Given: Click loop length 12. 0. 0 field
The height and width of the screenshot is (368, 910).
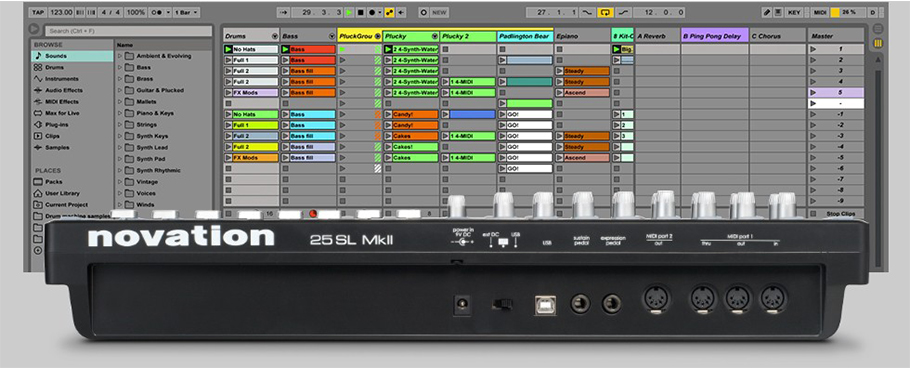Looking at the screenshot, I should point(659,12).
